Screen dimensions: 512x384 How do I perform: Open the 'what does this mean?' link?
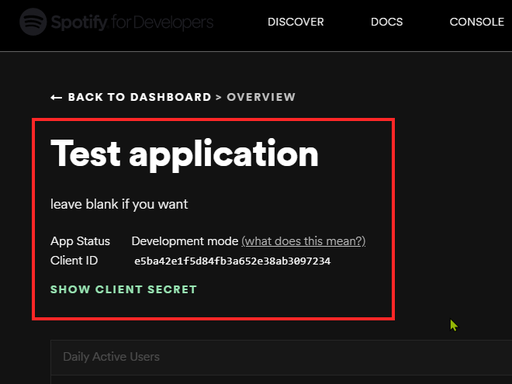pos(303,241)
